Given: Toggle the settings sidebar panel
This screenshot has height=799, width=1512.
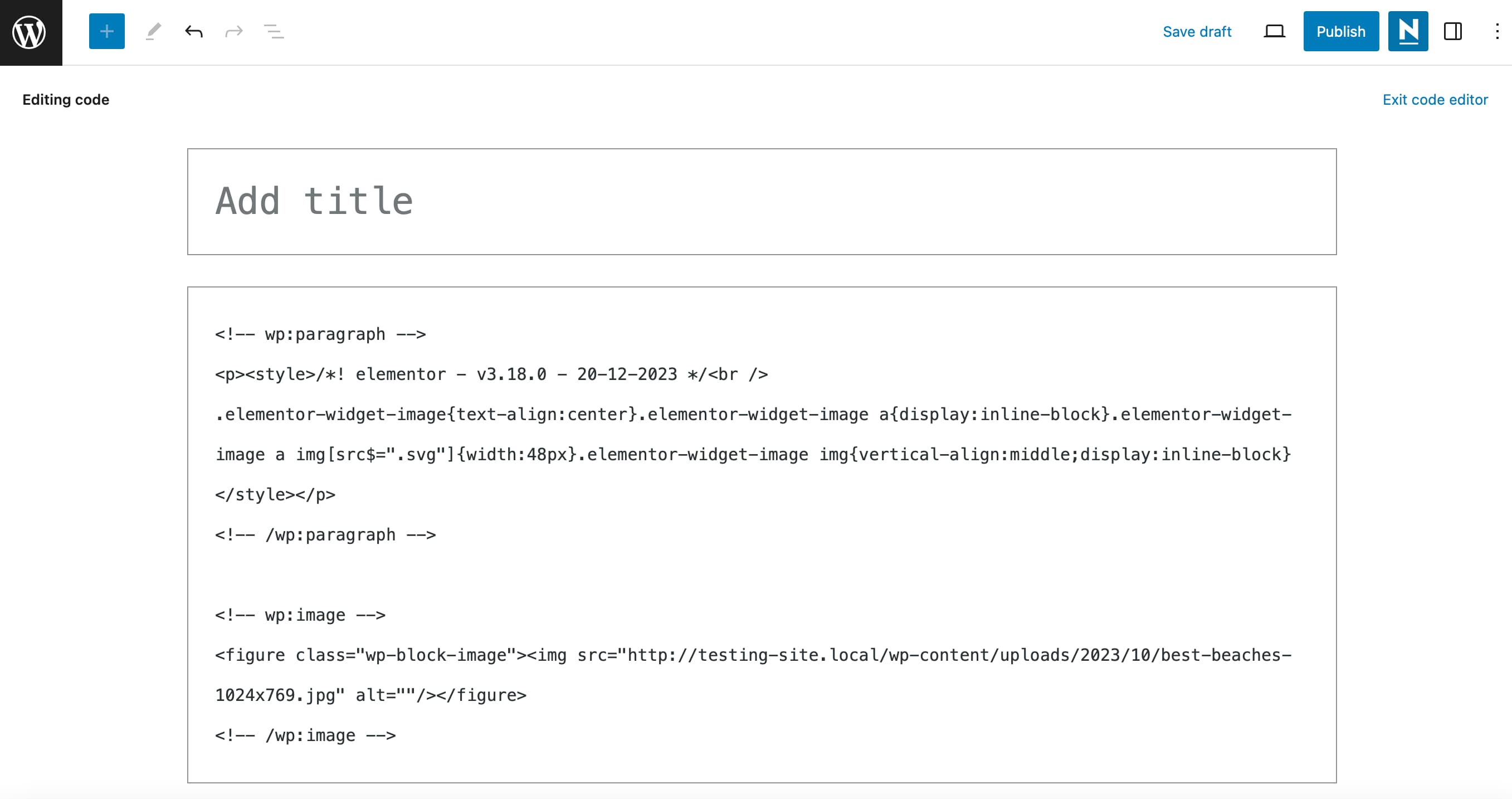Looking at the screenshot, I should click(x=1453, y=32).
